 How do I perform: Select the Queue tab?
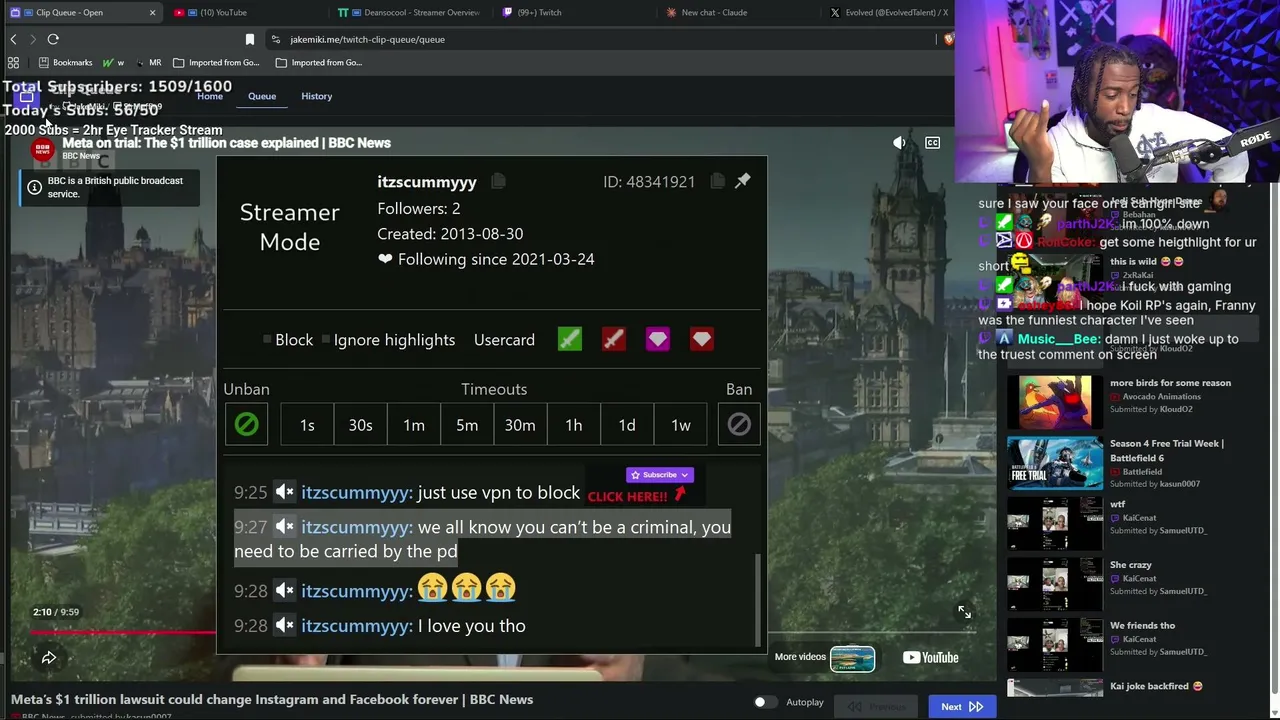pos(262,96)
